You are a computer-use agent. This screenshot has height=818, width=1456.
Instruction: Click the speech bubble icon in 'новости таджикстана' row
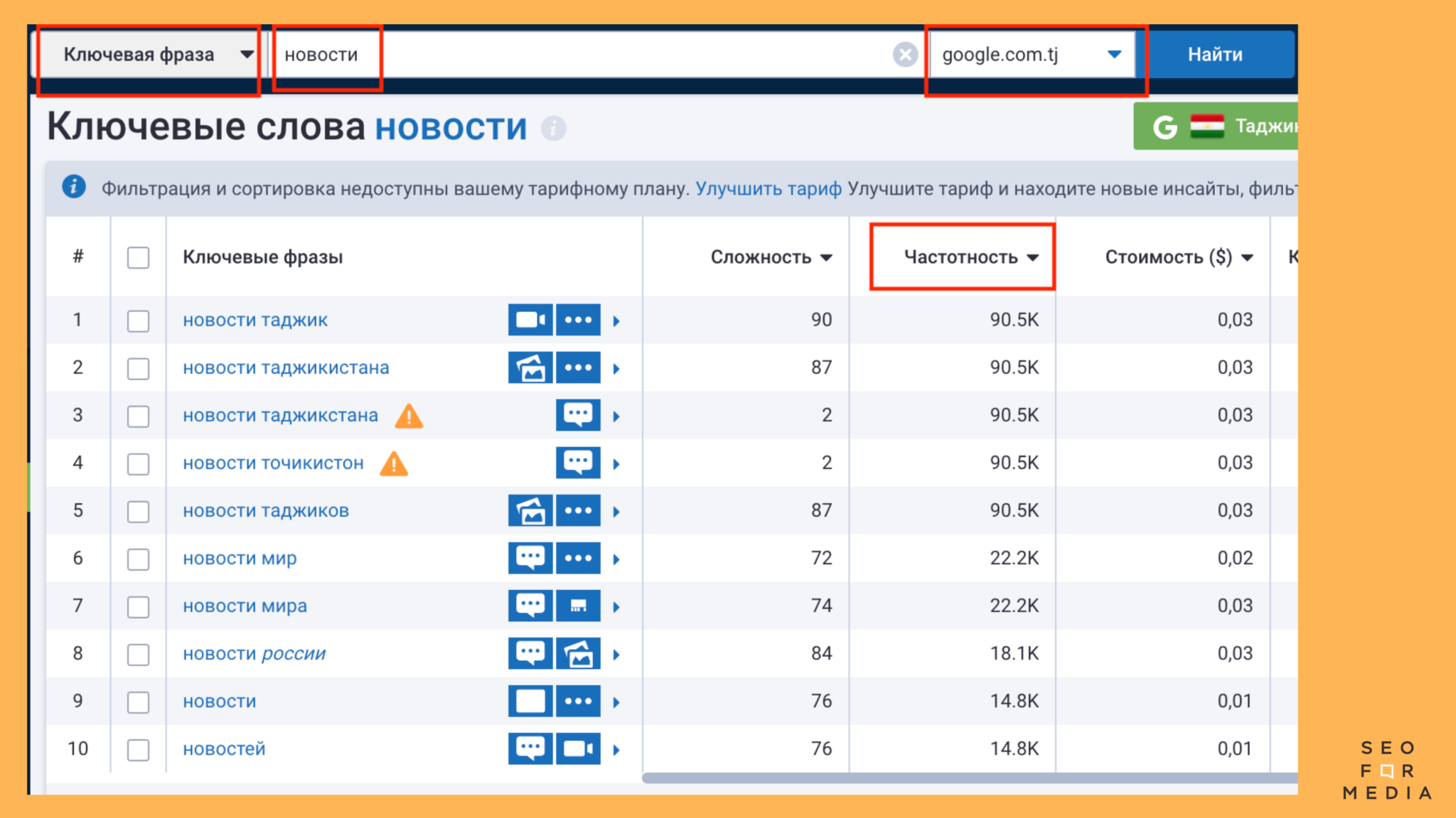coord(578,415)
